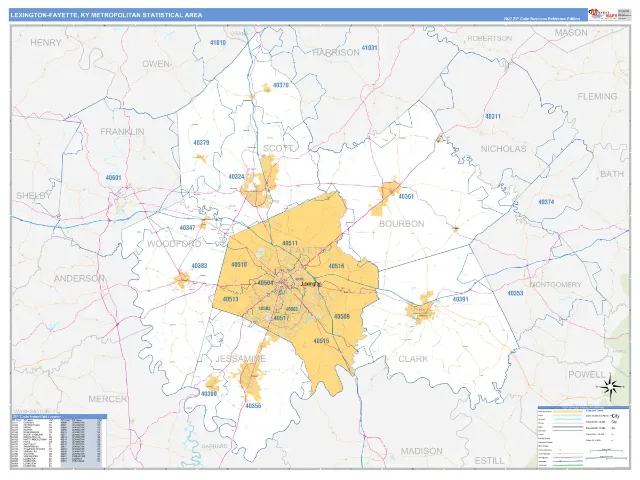Click the Lexington city label
The image size is (640, 480).
311,284
